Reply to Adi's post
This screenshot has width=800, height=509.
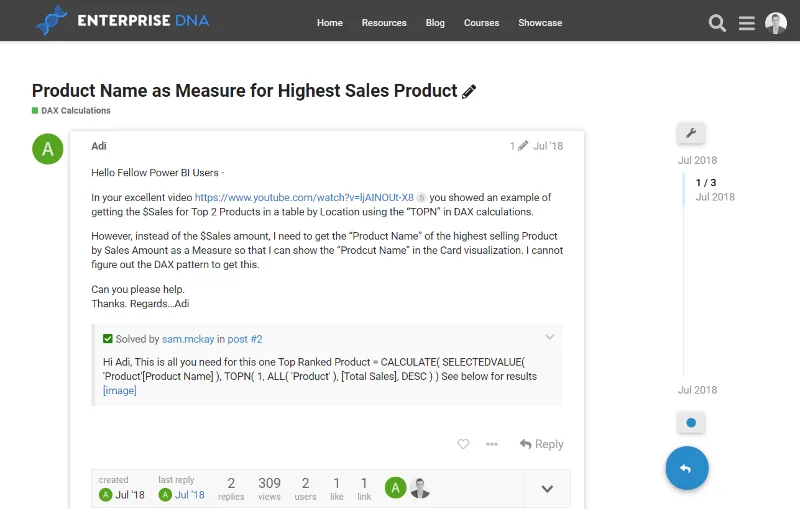point(541,444)
